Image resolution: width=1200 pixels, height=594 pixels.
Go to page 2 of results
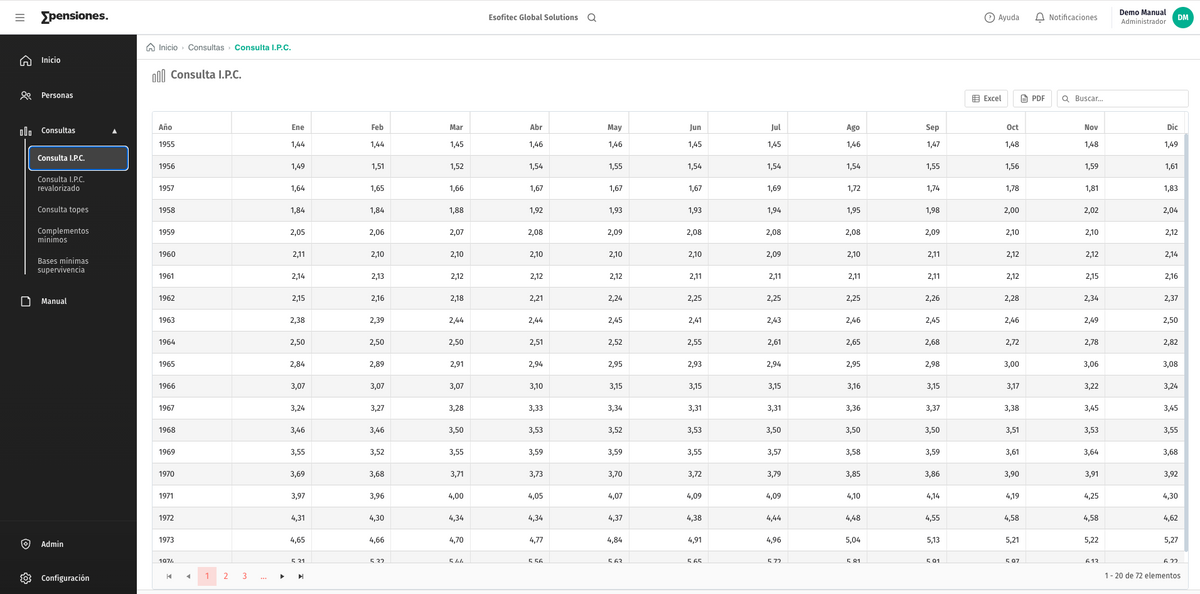coord(226,576)
